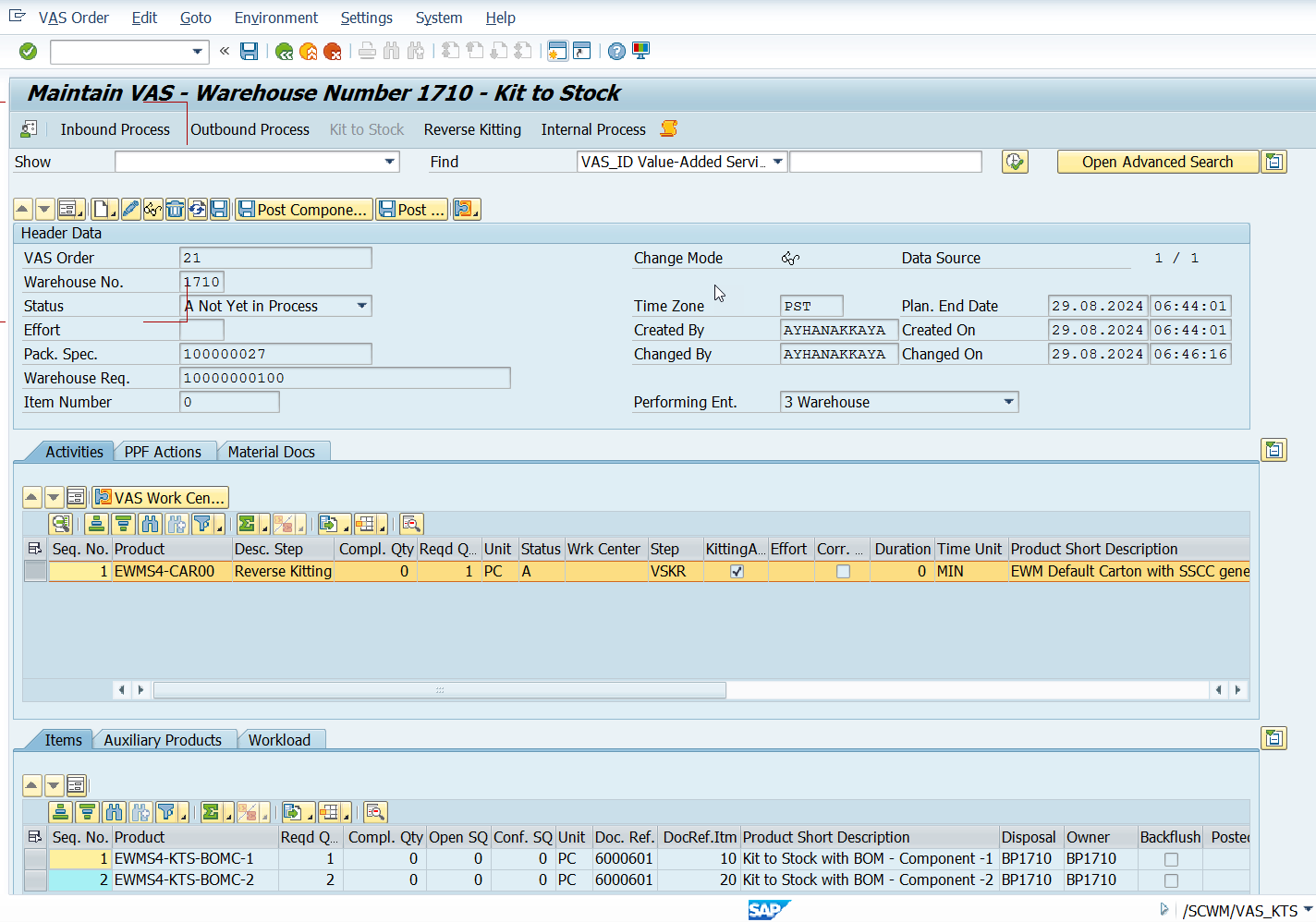The image size is (1316, 922).
Task: Toggle the KittingA checkbox in Reverse Kitting row
Action: pos(737,571)
